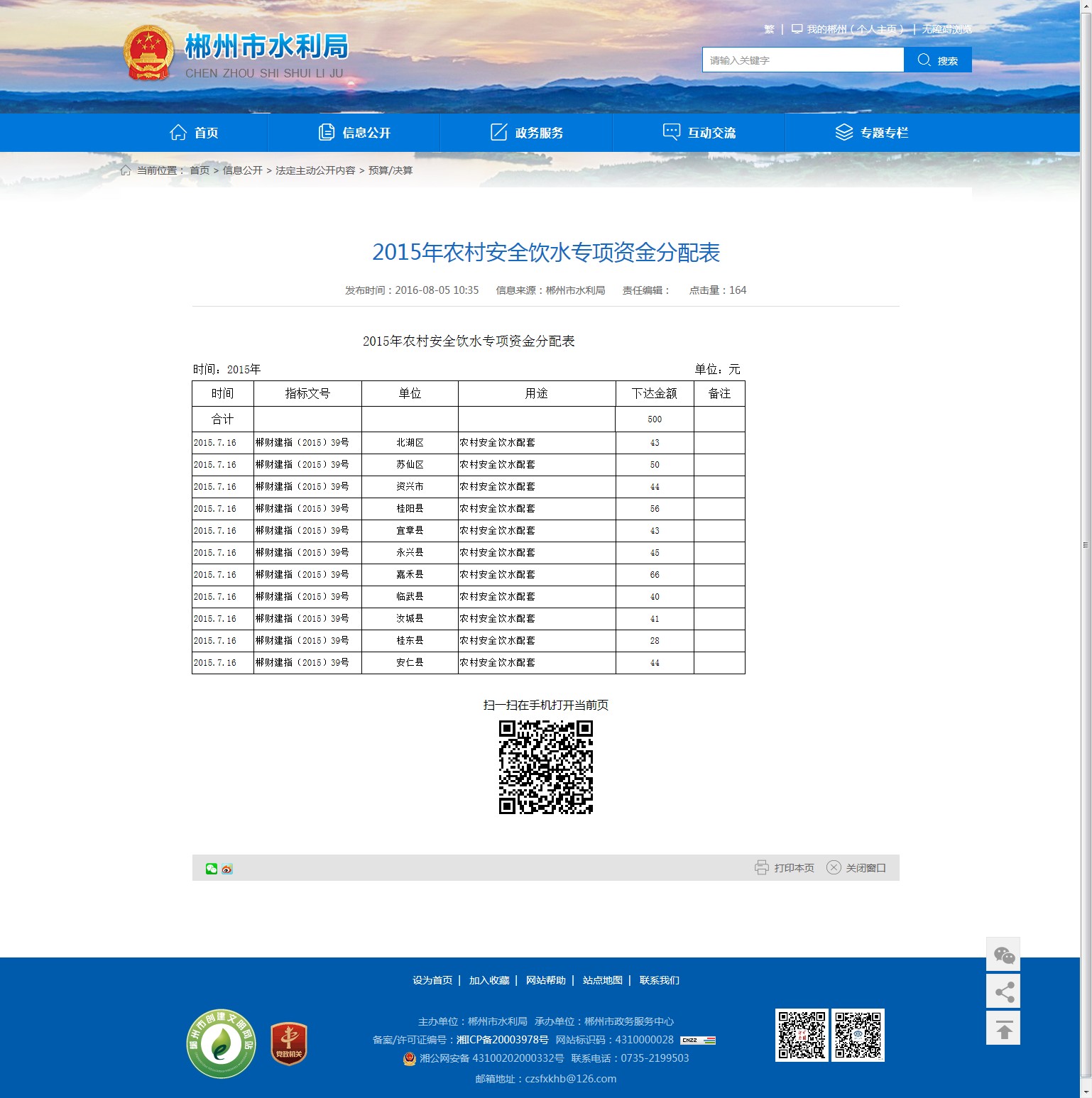
Task: Click the breadcrumb home icon
Action: (126, 170)
